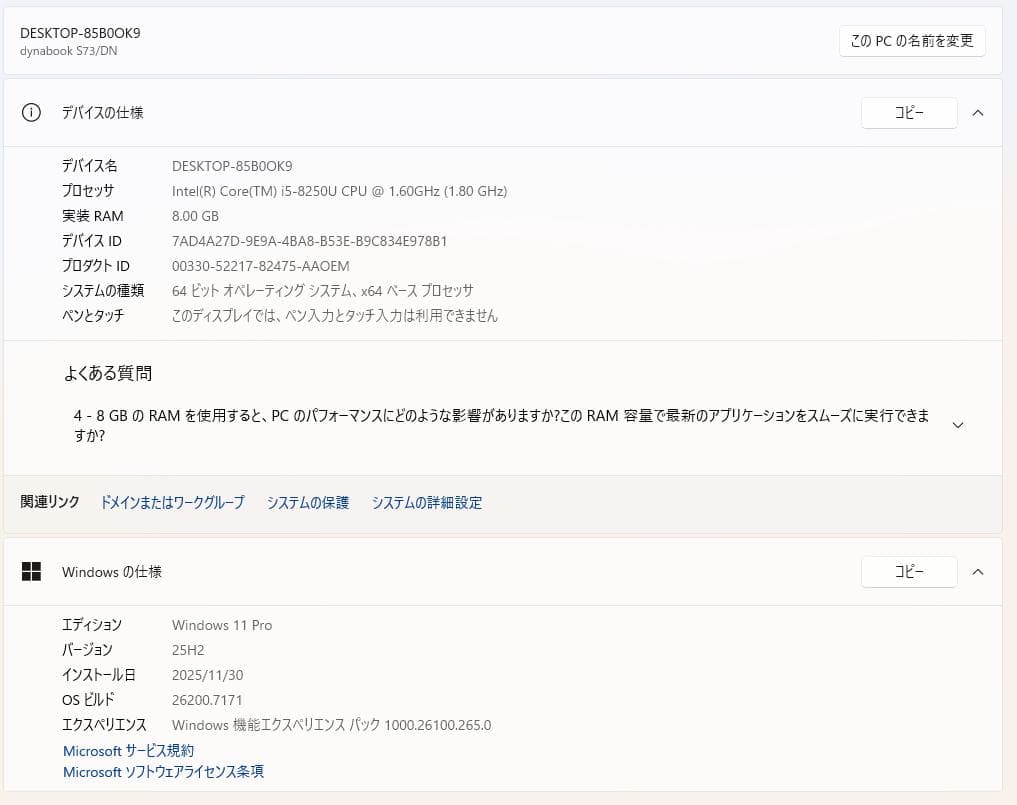
Task: Open システムの保護 link
Action: pos(307,502)
